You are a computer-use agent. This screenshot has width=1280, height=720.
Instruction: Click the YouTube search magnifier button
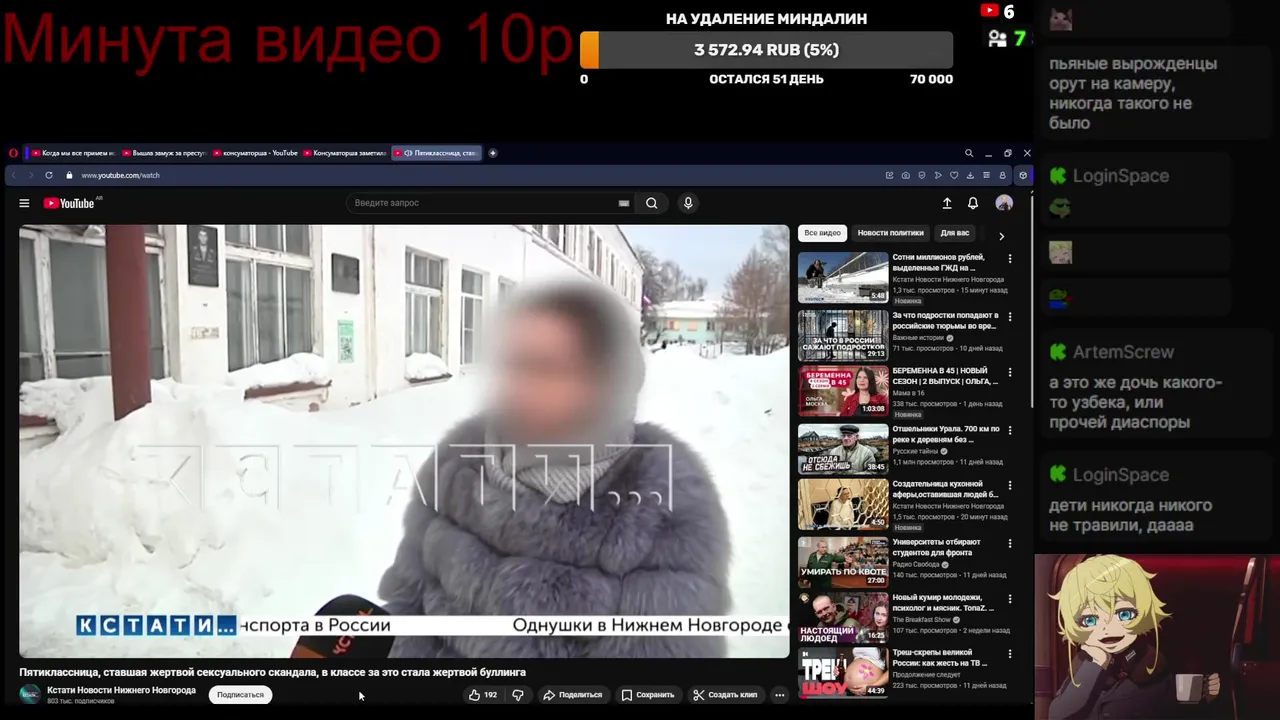(x=651, y=203)
